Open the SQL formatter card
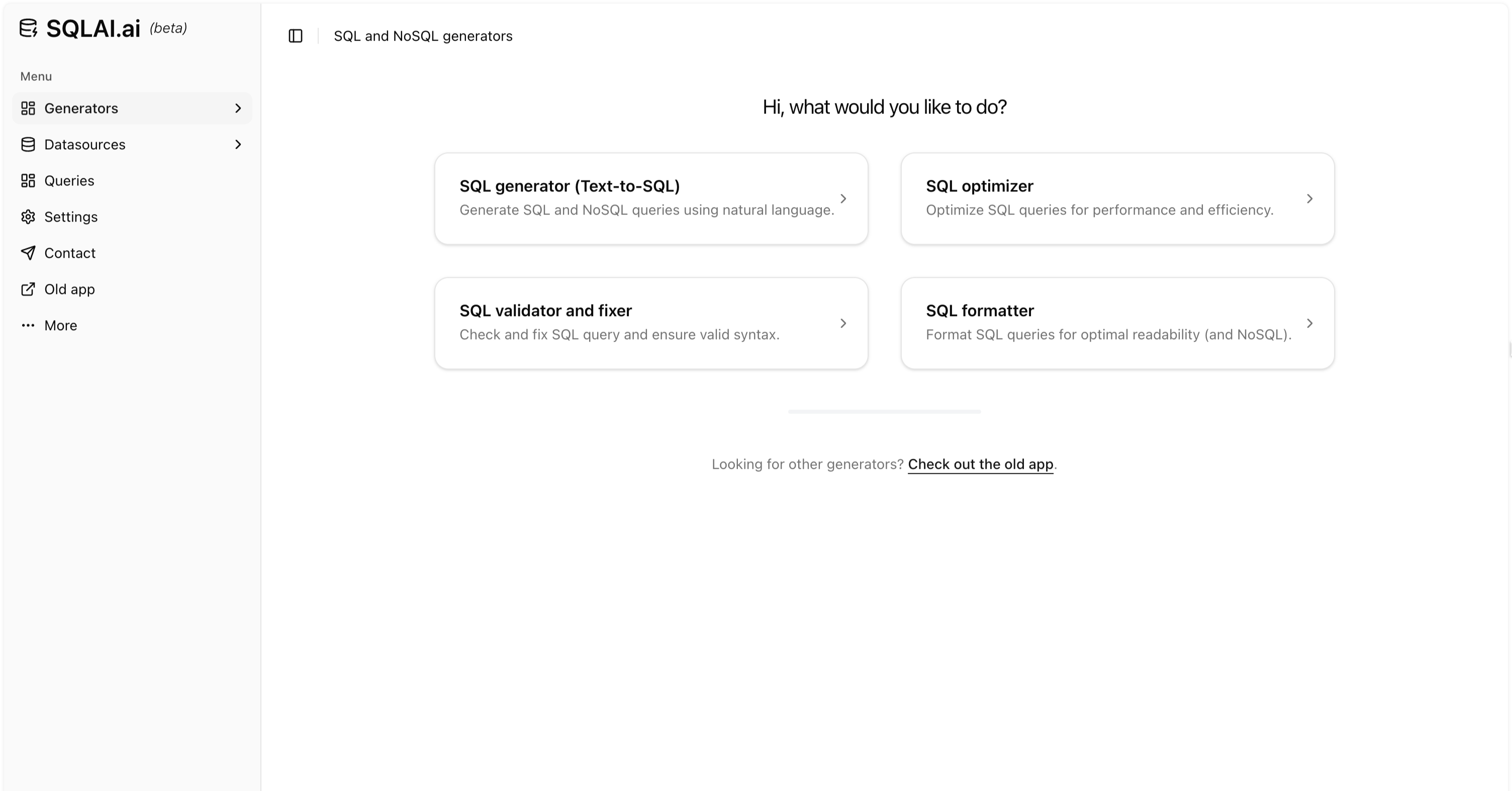Screen dimensions: 1512x791 pos(1117,323)
